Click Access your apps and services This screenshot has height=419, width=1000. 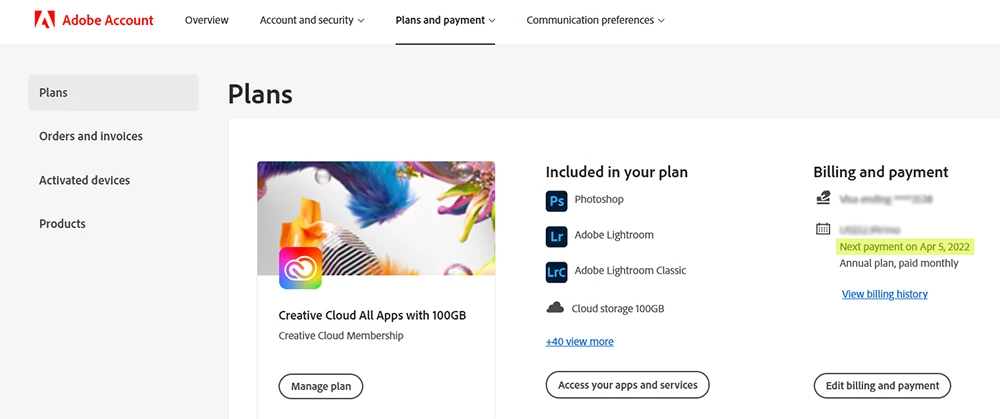tap(628, 385)
